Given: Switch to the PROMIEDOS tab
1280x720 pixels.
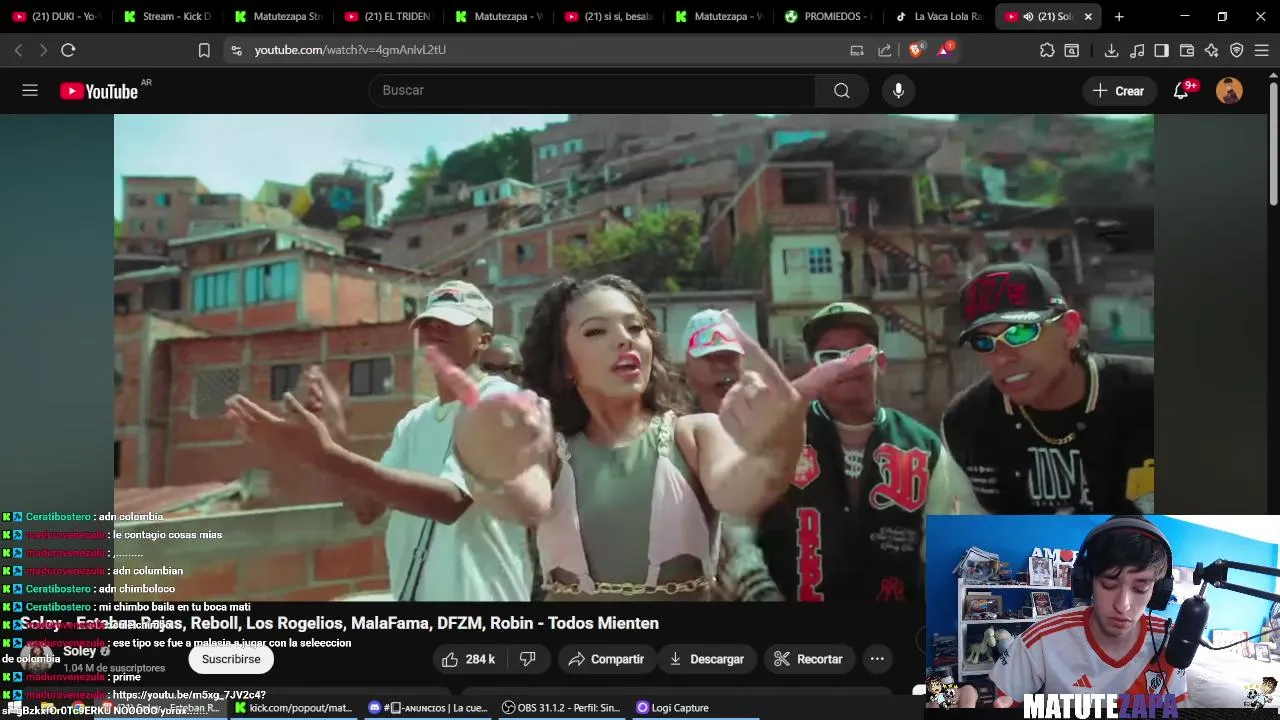Looking at the screenshot, I should pos(829,17).
